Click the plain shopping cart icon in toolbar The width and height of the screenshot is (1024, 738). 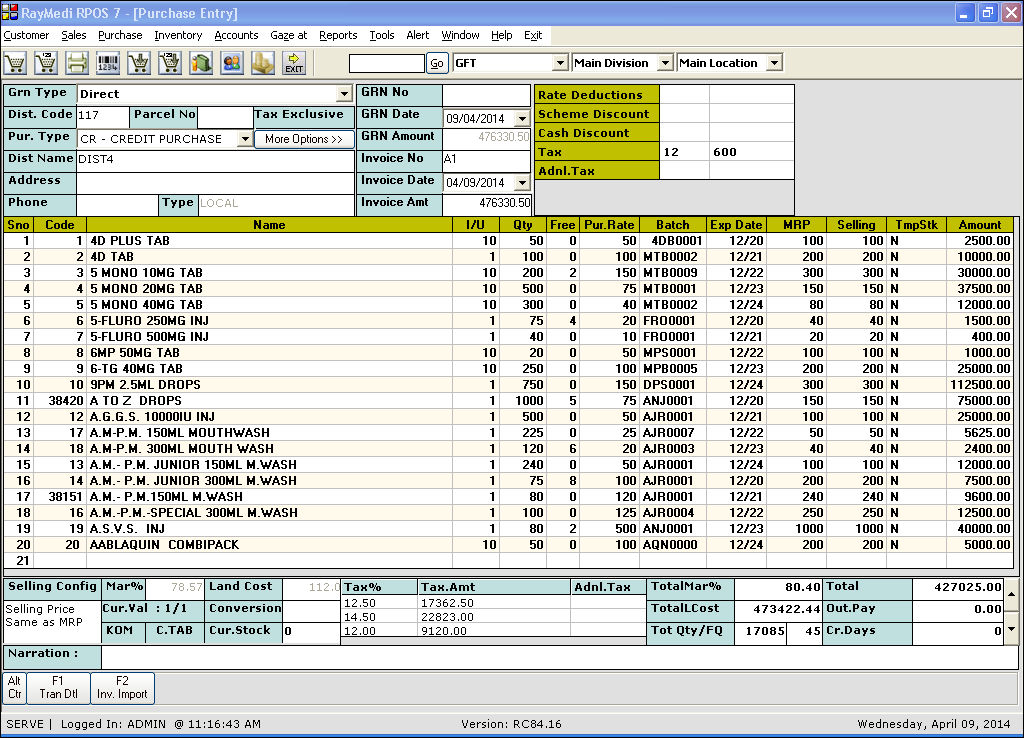15,63
